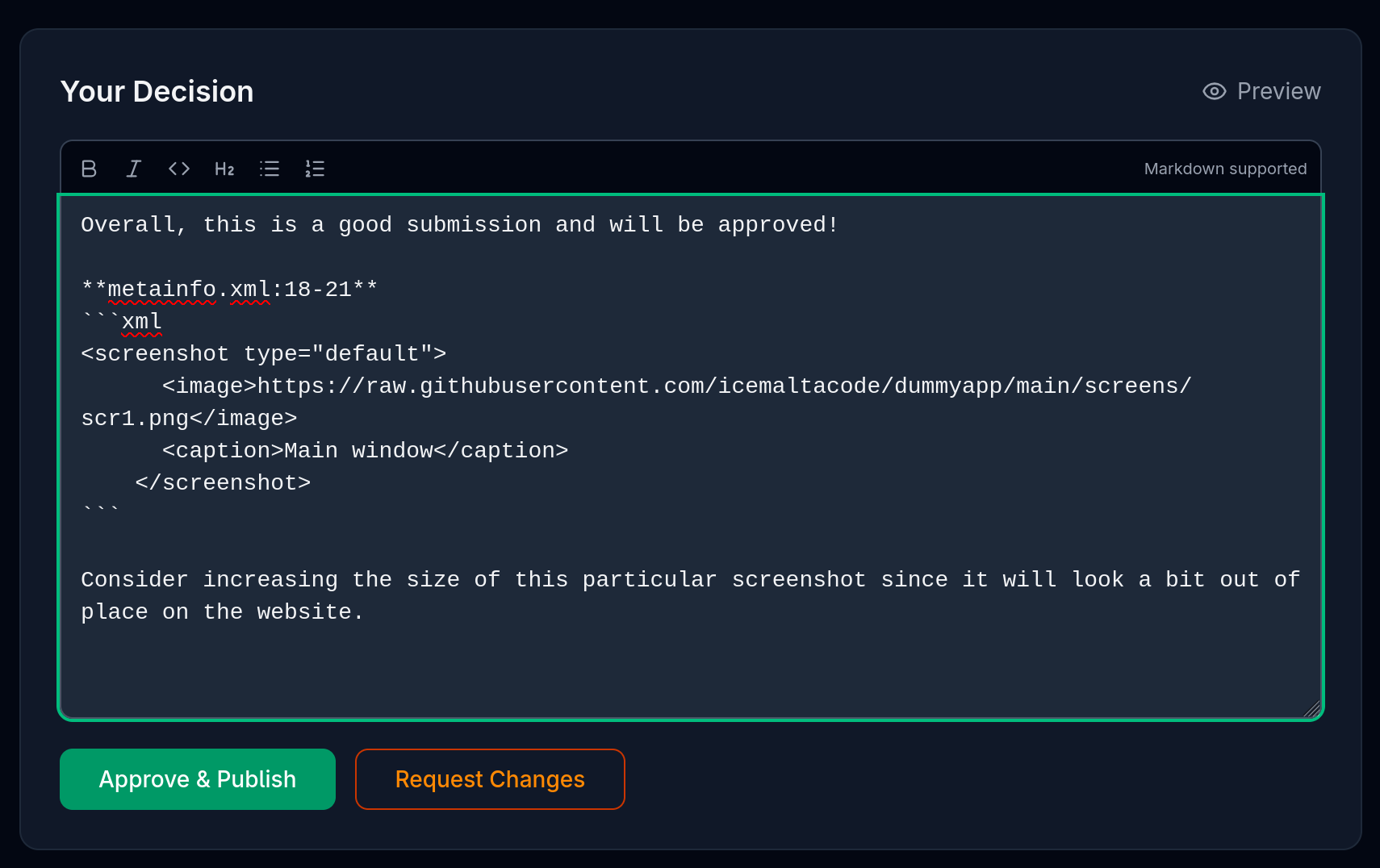Click the Your Decision heading
The height and width of the screenshot is (868, 1380).
point(157,91)
